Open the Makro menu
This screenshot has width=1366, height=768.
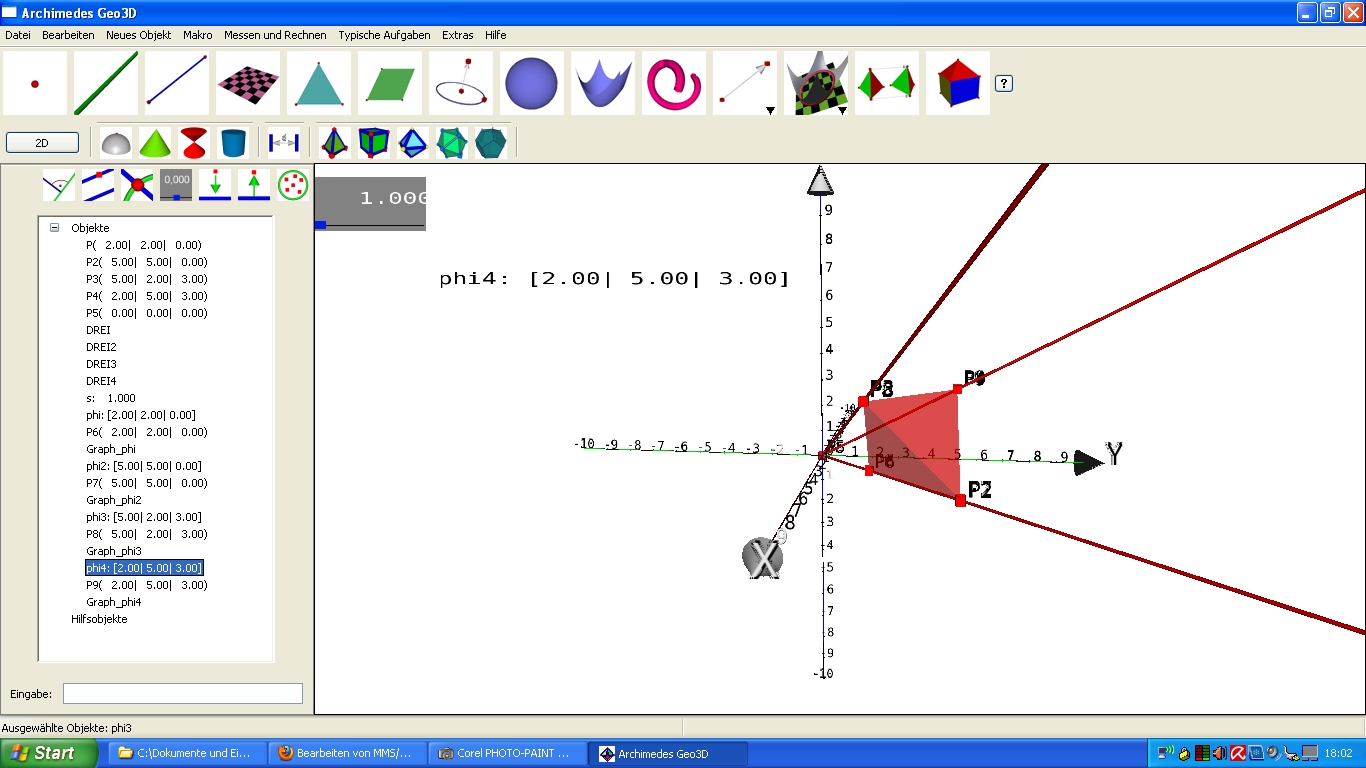click(x=197, y=35)
